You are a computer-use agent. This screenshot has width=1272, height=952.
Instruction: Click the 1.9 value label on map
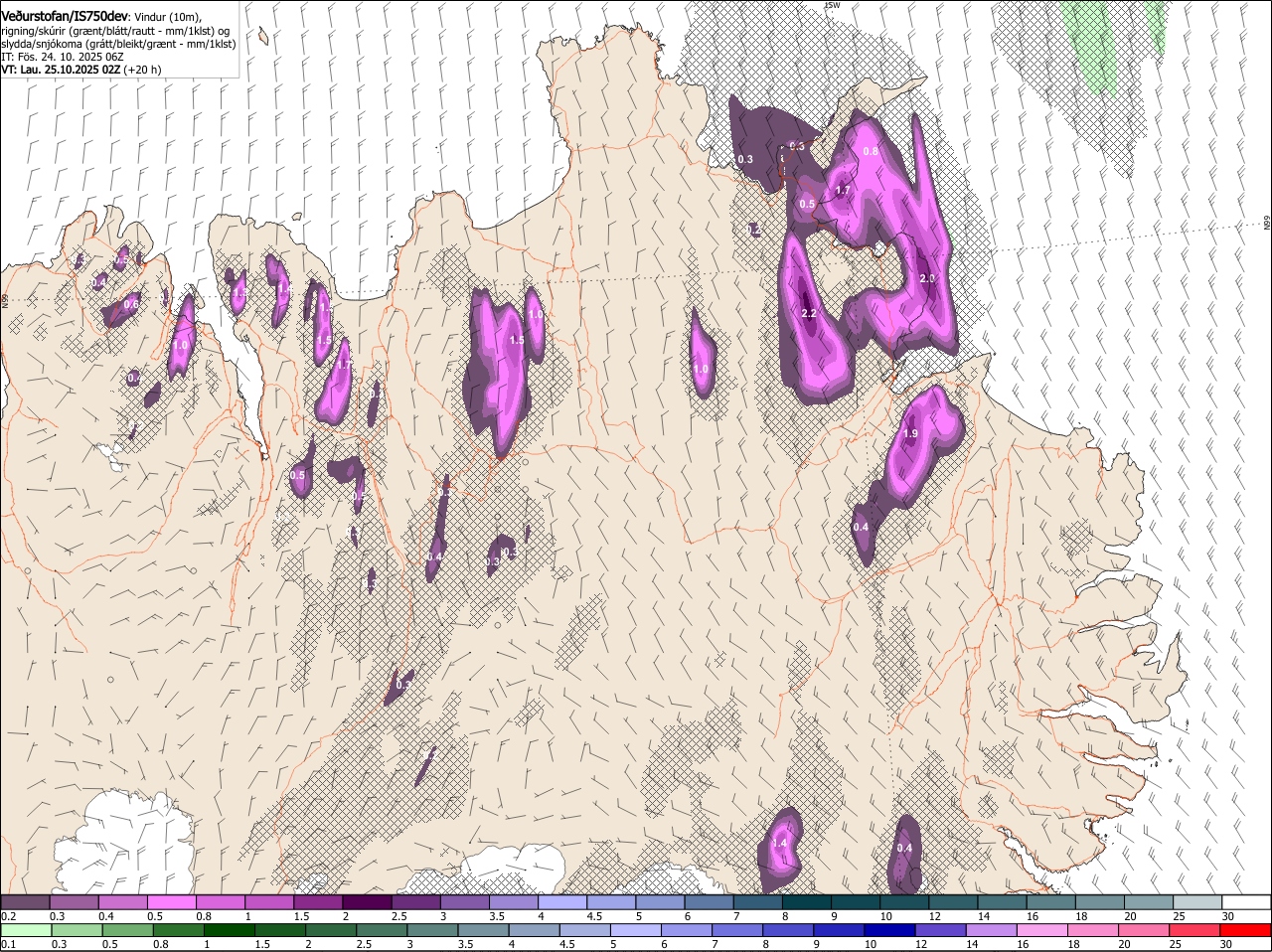point(910,433)
